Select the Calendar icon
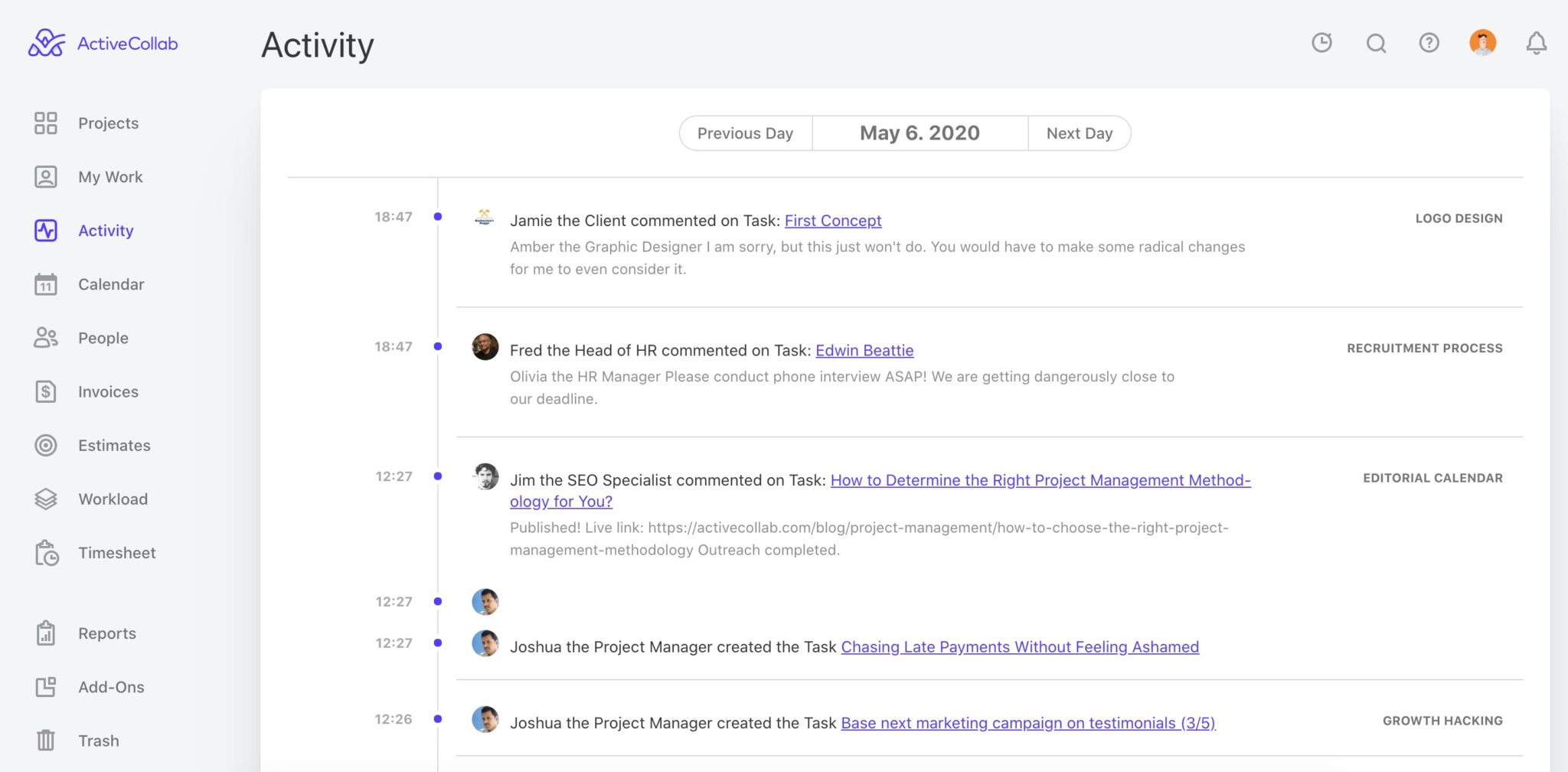 [x=47, y=284]
